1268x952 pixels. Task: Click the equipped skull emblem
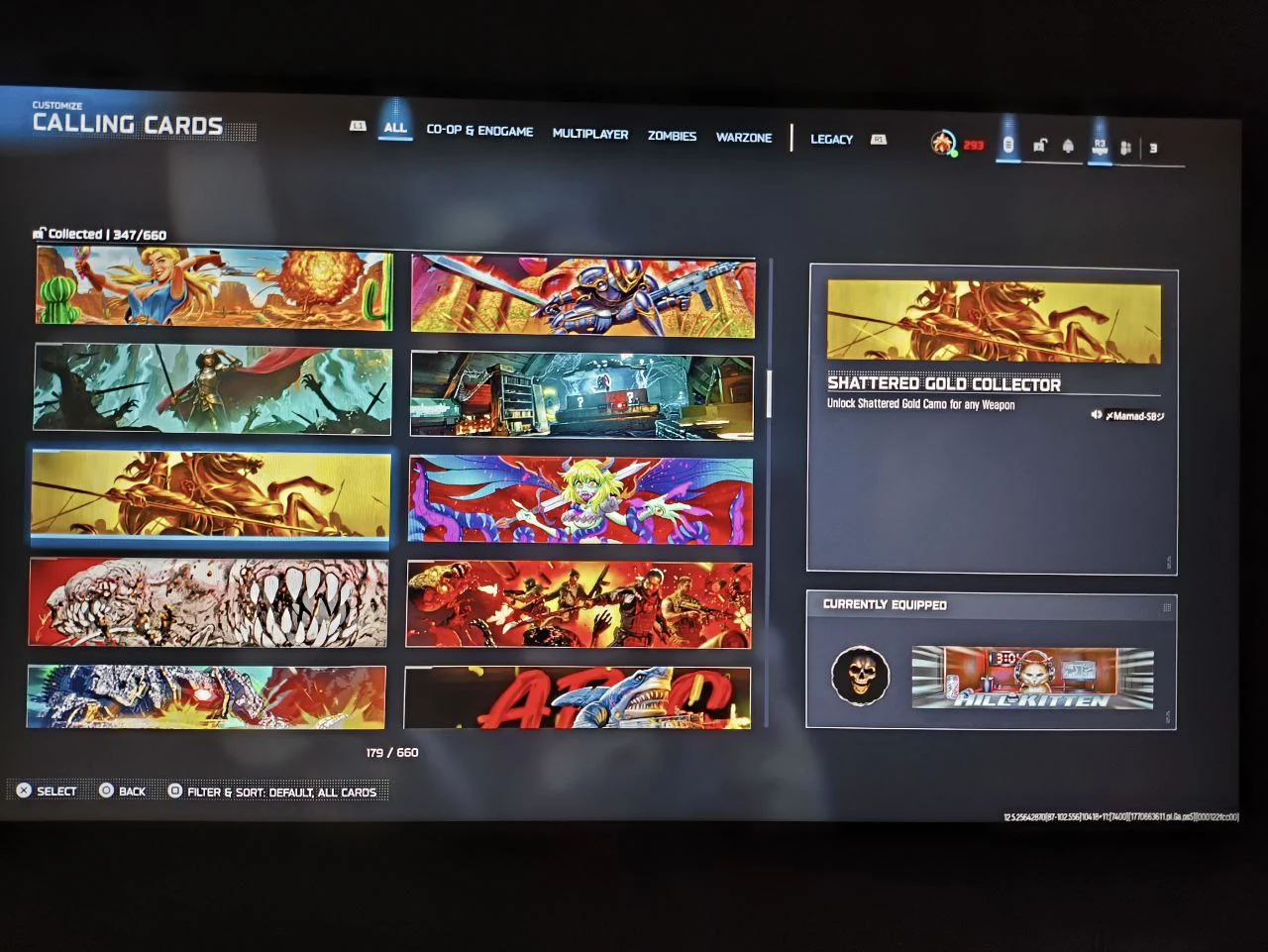point(860,676)
